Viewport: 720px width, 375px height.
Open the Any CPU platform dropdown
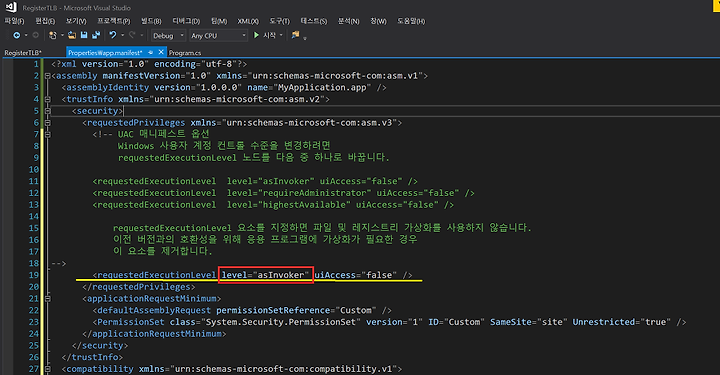point(218,36)
